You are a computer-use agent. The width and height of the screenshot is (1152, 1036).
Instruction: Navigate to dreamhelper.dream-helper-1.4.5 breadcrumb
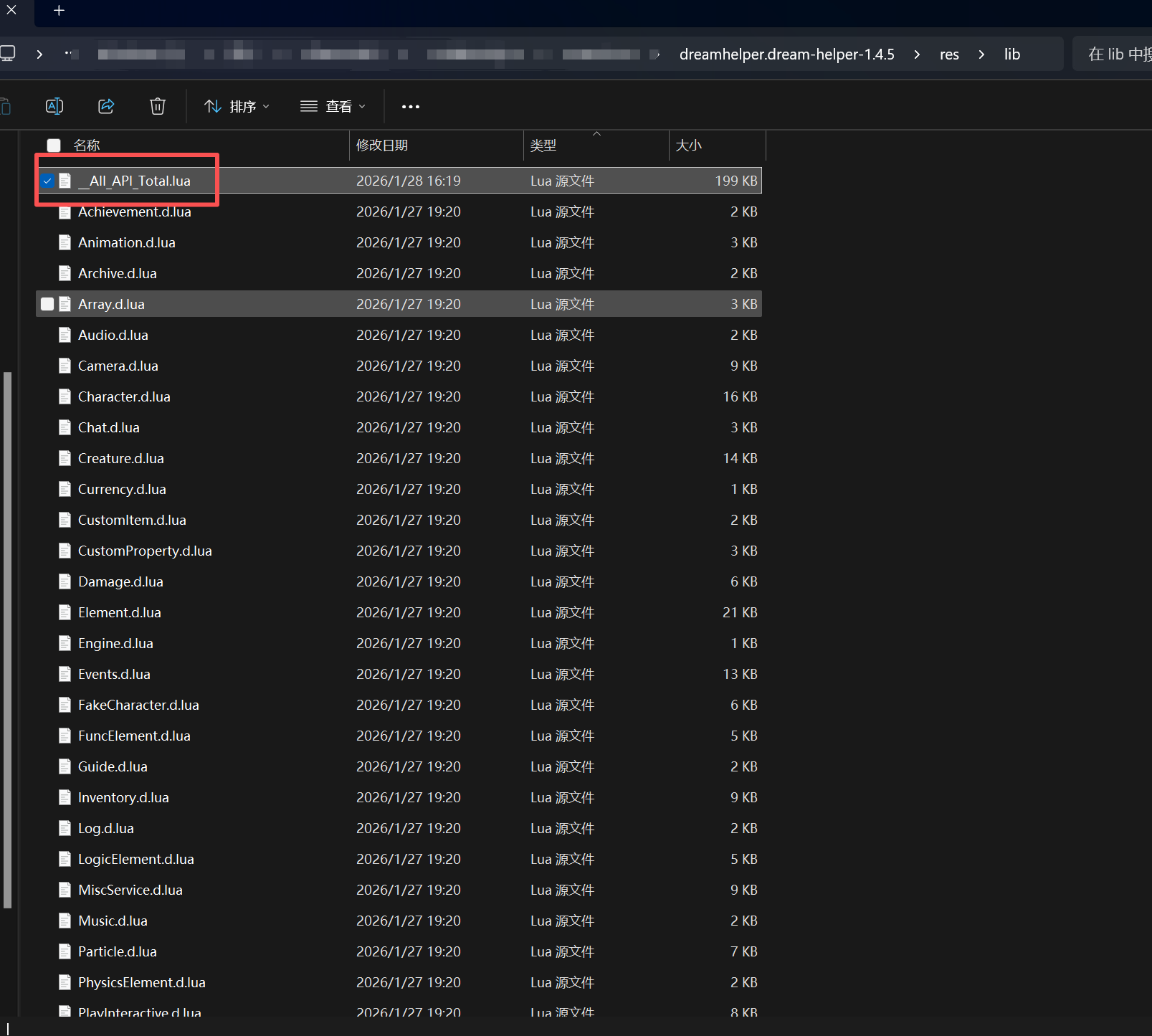786,54
